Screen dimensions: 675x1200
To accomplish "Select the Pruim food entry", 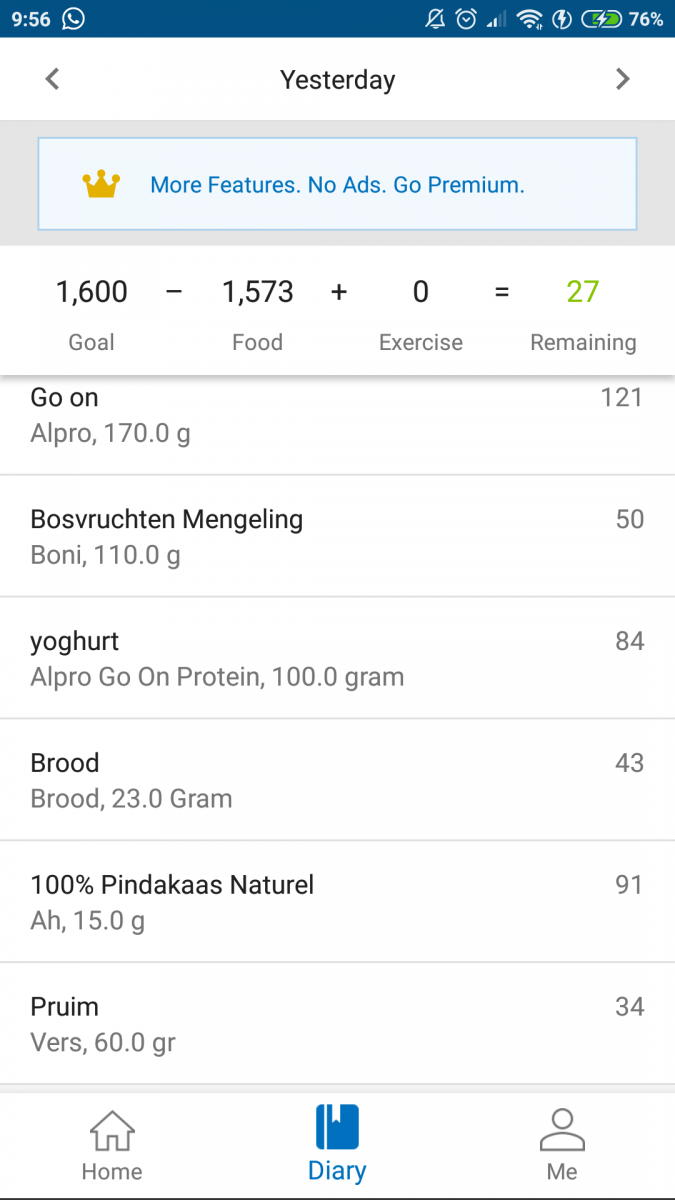I will click(337, 1022).
